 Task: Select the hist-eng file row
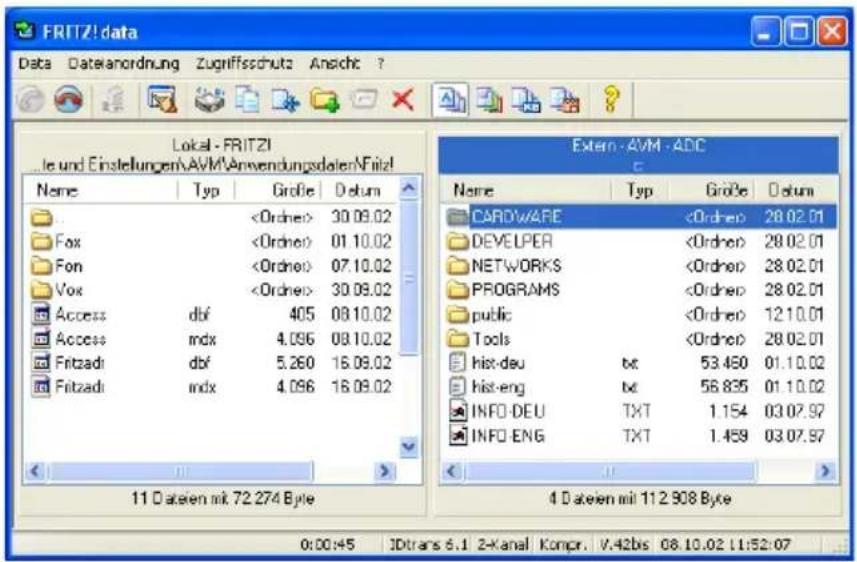point(638,387)
